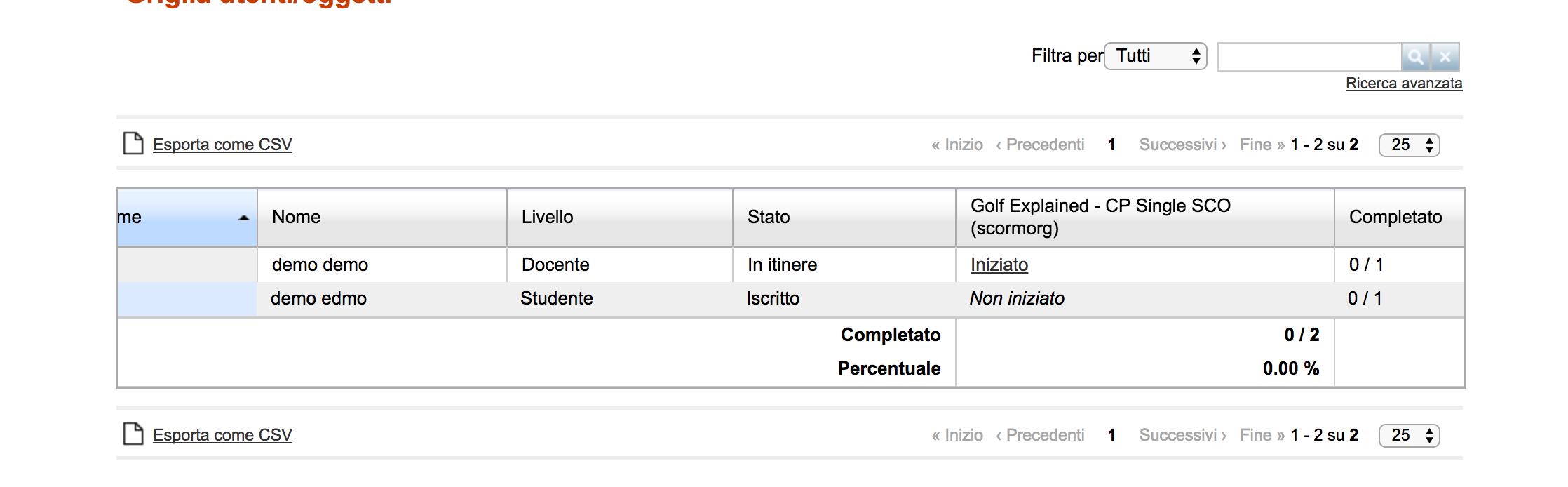Click the bottom CSV document icon

(x=133, y=434)
